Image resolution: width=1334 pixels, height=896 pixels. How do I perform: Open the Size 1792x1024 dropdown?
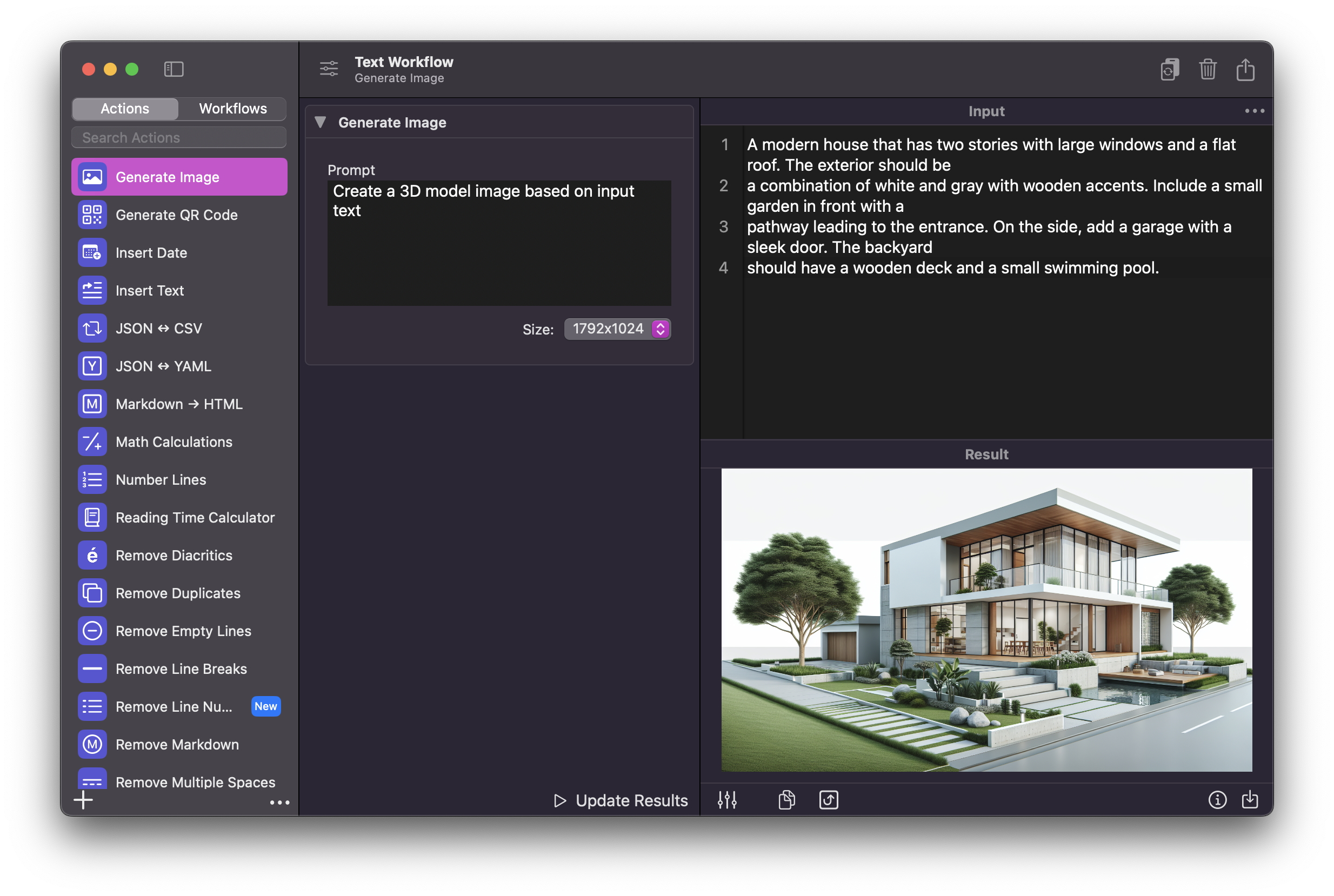617,329
